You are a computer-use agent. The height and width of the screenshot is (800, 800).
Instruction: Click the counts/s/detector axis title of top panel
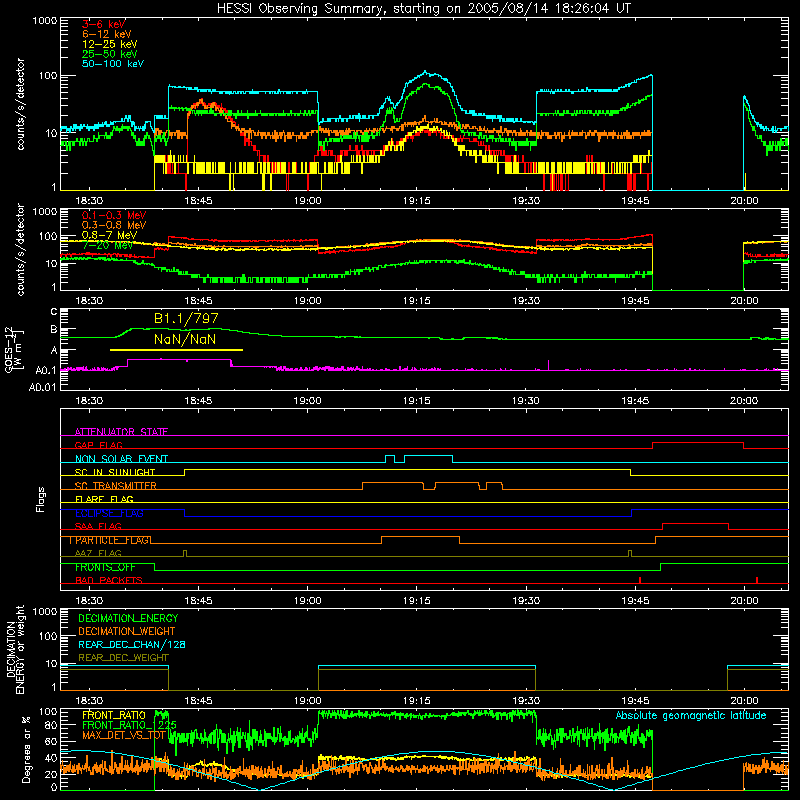[x=20, y=104]
